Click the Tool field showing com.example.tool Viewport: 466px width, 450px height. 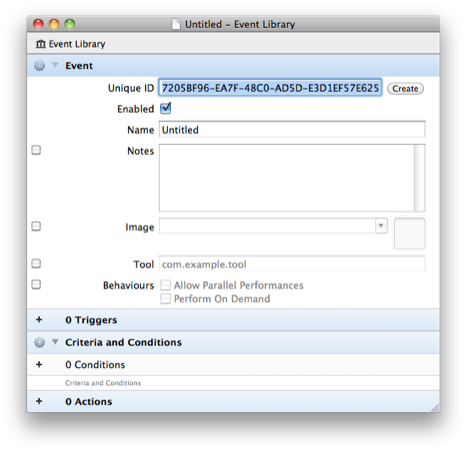292,264
